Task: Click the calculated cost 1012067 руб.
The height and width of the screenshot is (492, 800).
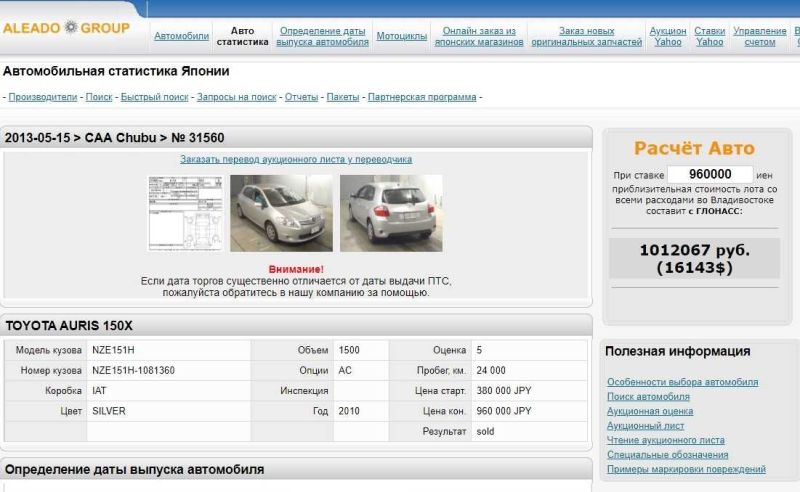Action: pos(694,259)
